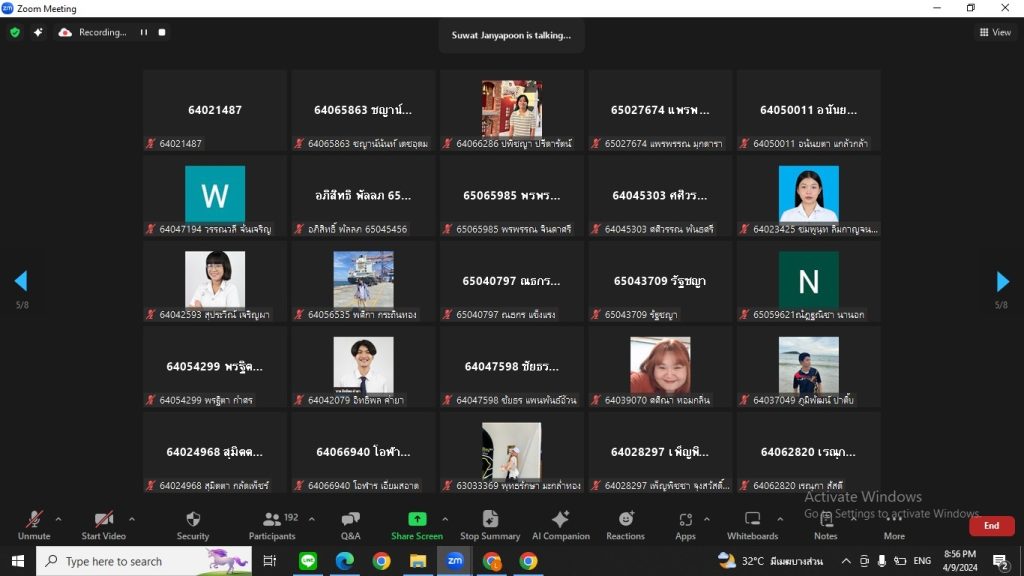Click the red End meeting button
The image size is (1024, 576).
coord(991,526)
